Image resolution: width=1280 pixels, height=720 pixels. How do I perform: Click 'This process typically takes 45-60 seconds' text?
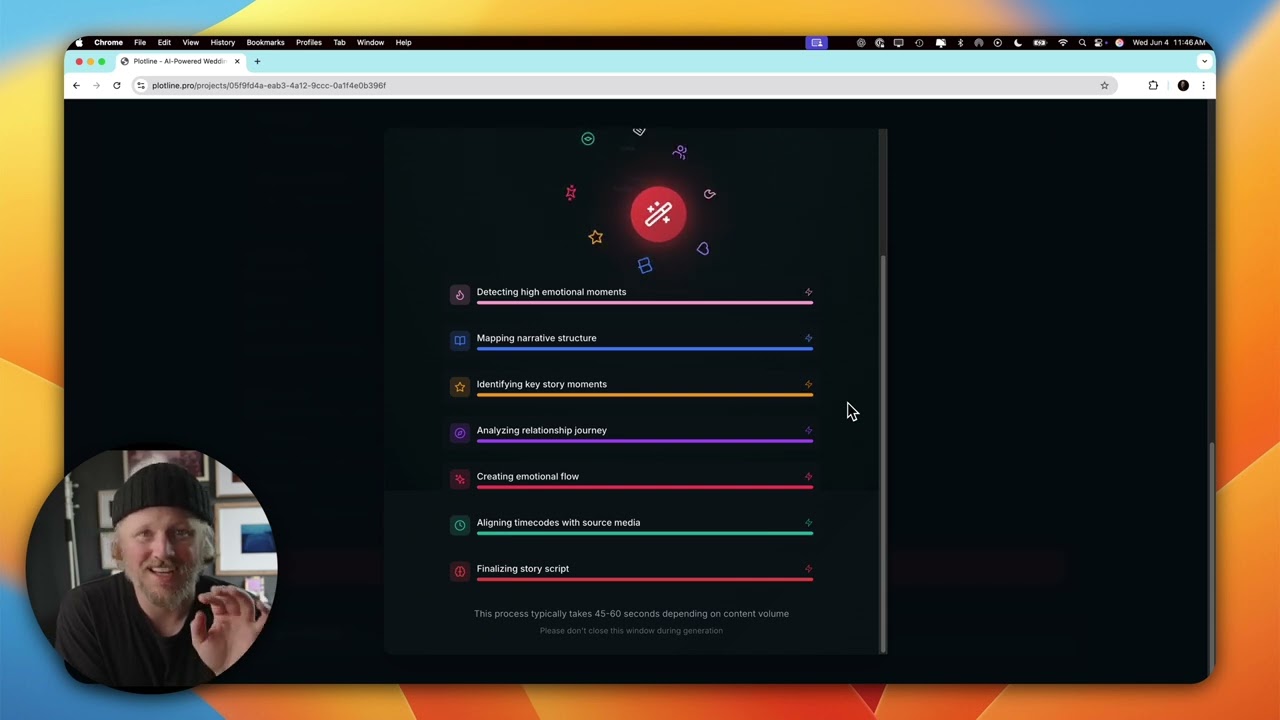coord(631,614)
